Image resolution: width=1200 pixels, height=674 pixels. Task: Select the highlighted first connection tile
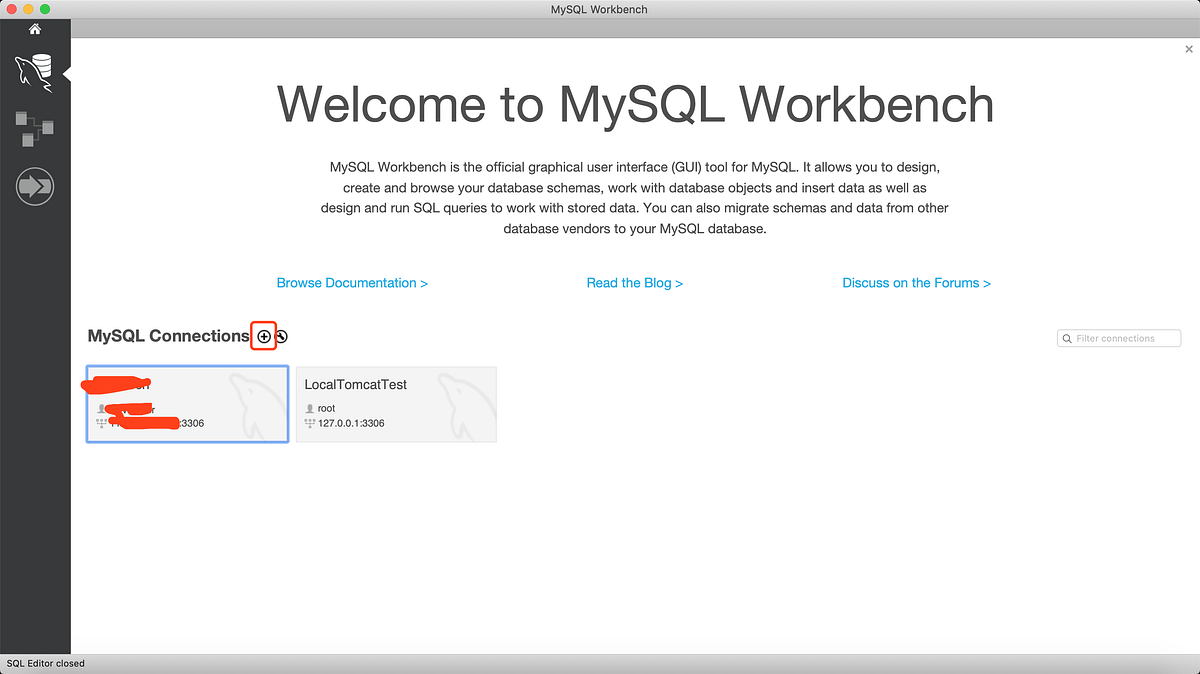[x=187, y=404]
